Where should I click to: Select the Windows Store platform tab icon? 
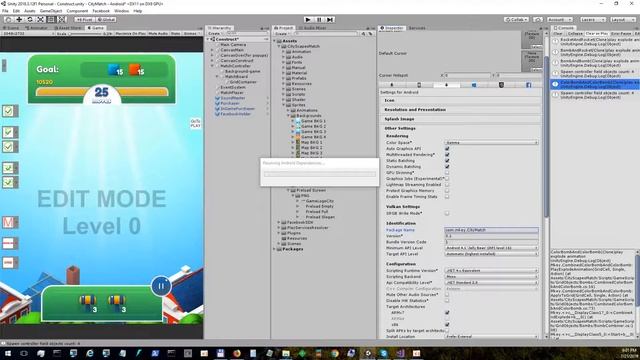pyautogui.click(x=474, y=85)
